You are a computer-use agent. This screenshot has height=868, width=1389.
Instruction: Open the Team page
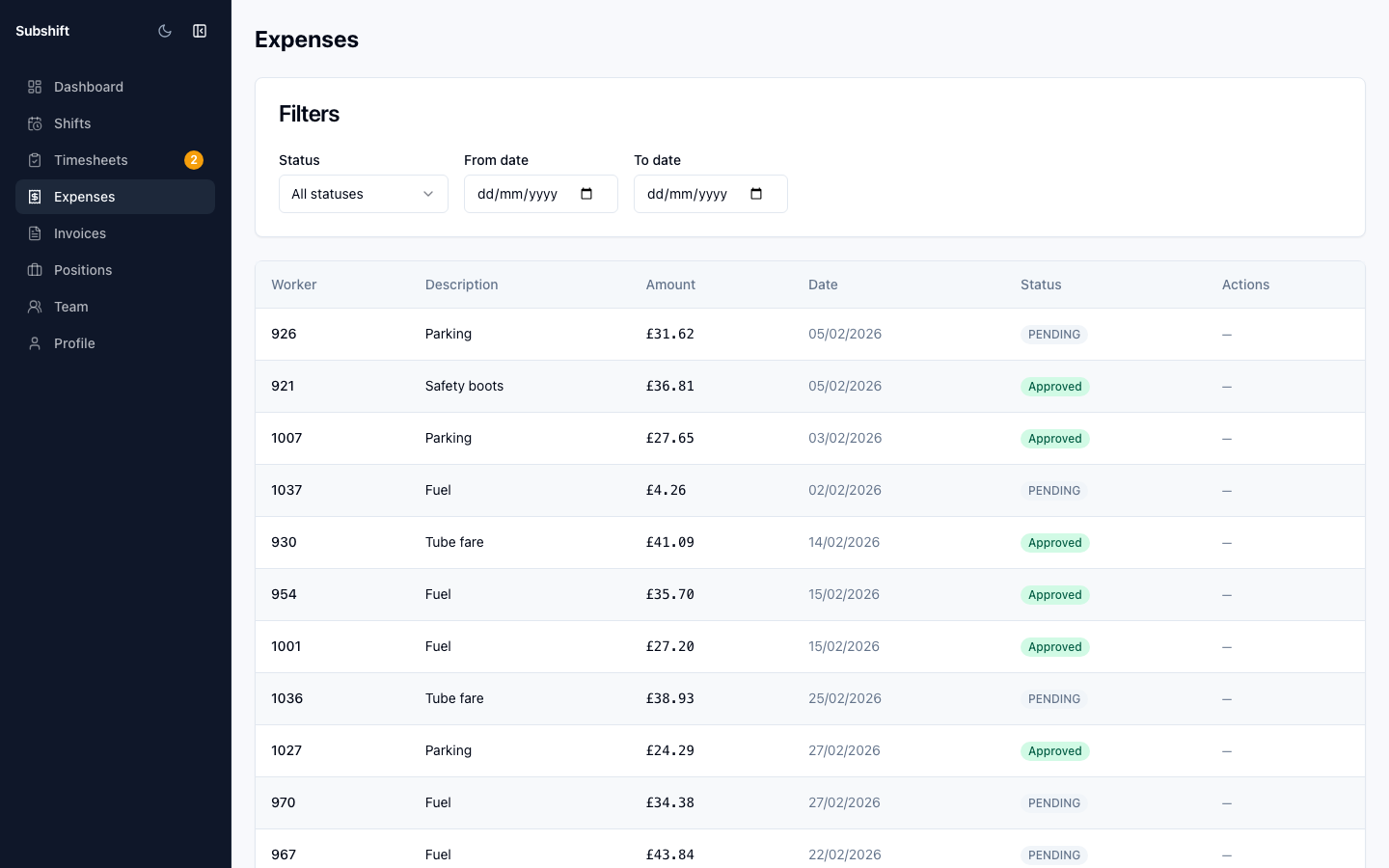click(115, 307)
